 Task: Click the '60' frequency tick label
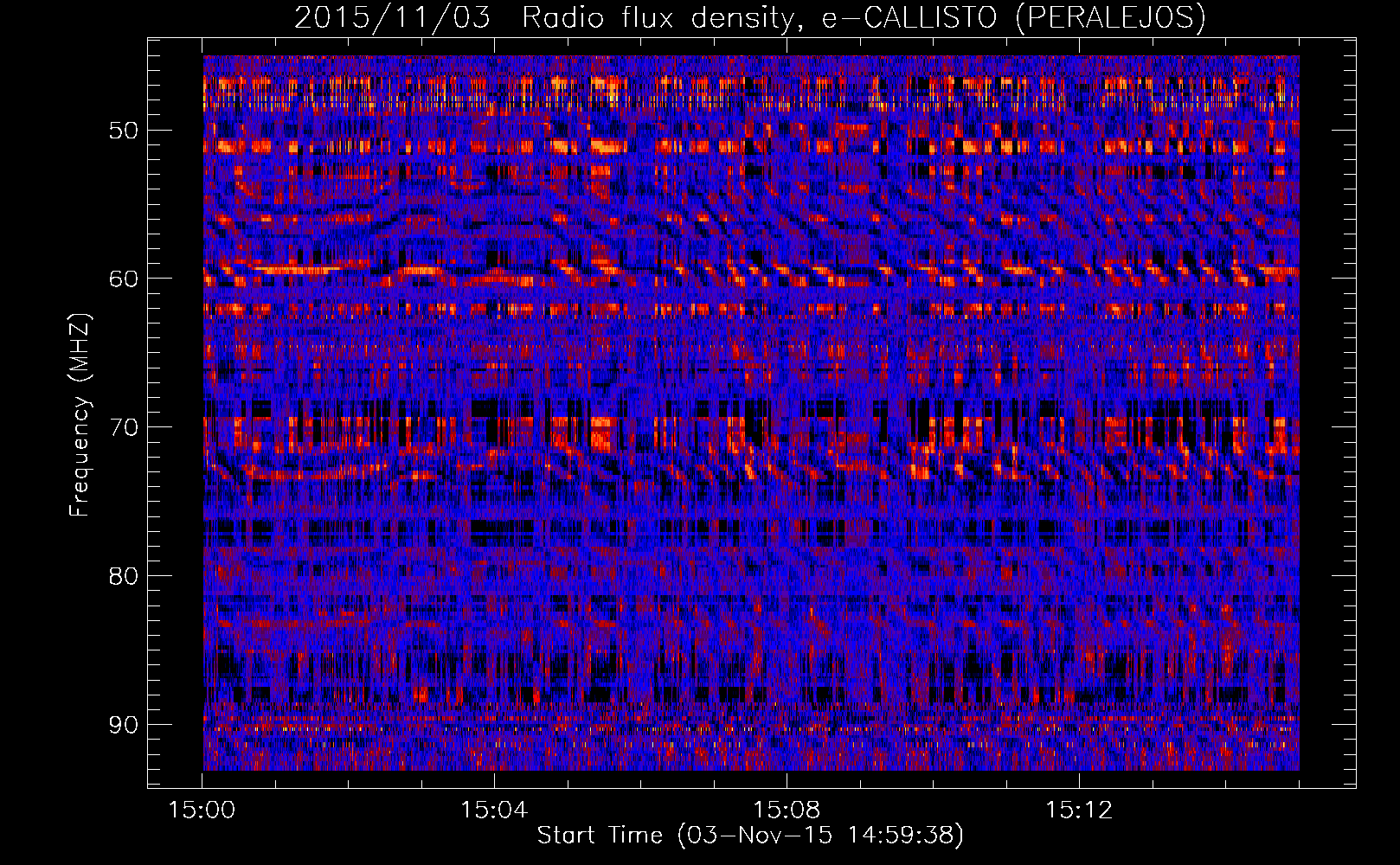click(124, 279)
